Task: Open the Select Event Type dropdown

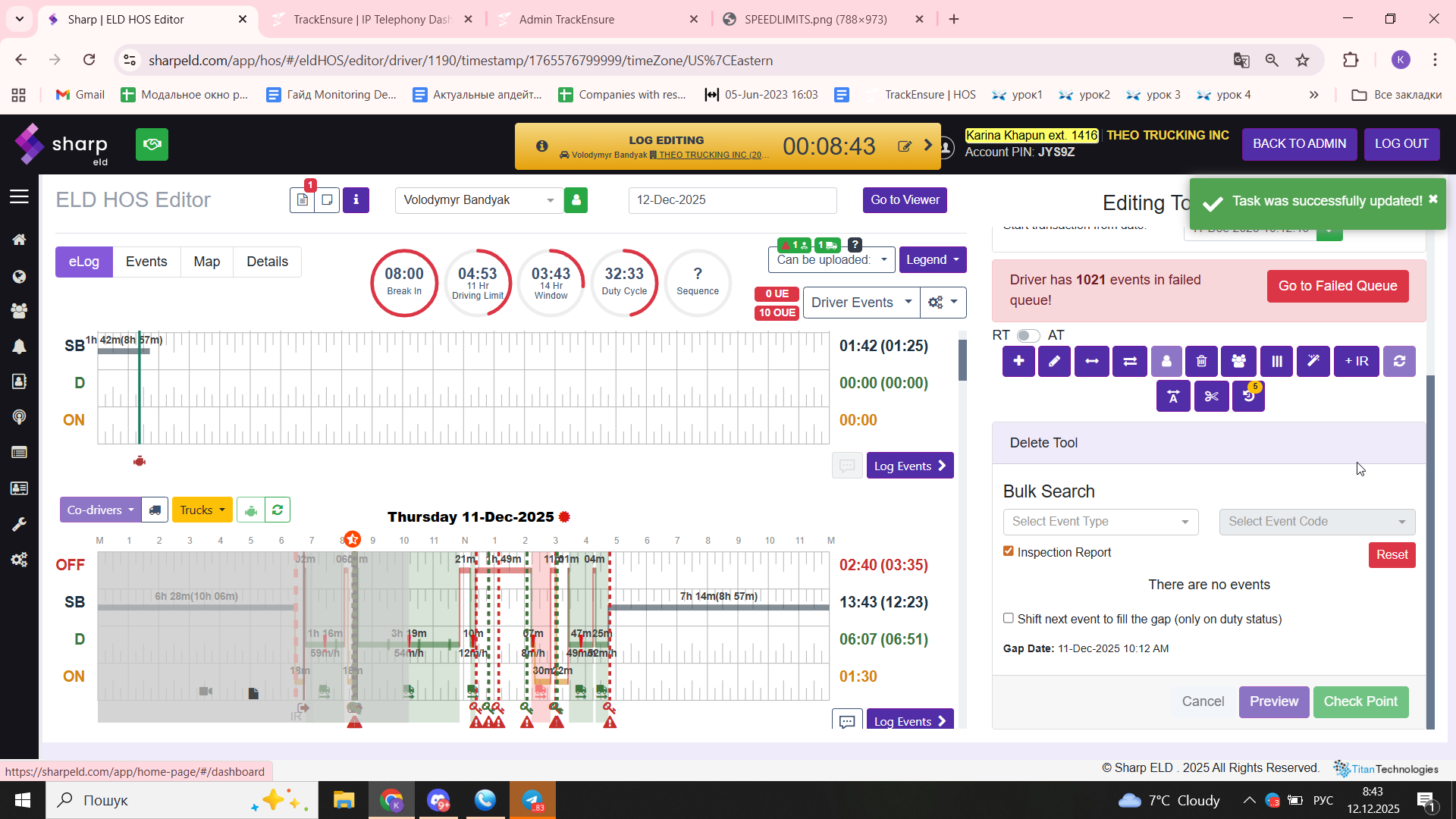Action: [1100, 522]
